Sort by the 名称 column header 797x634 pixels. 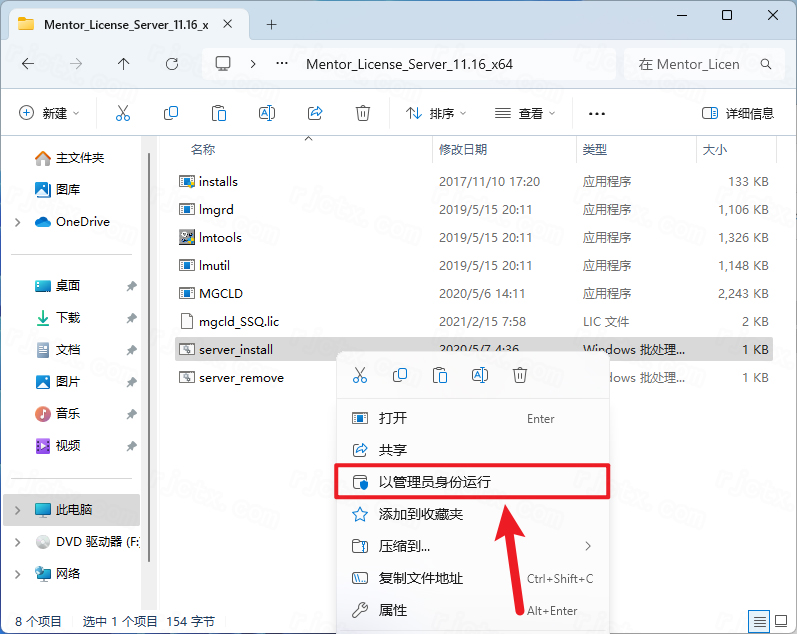click(203, 149)
